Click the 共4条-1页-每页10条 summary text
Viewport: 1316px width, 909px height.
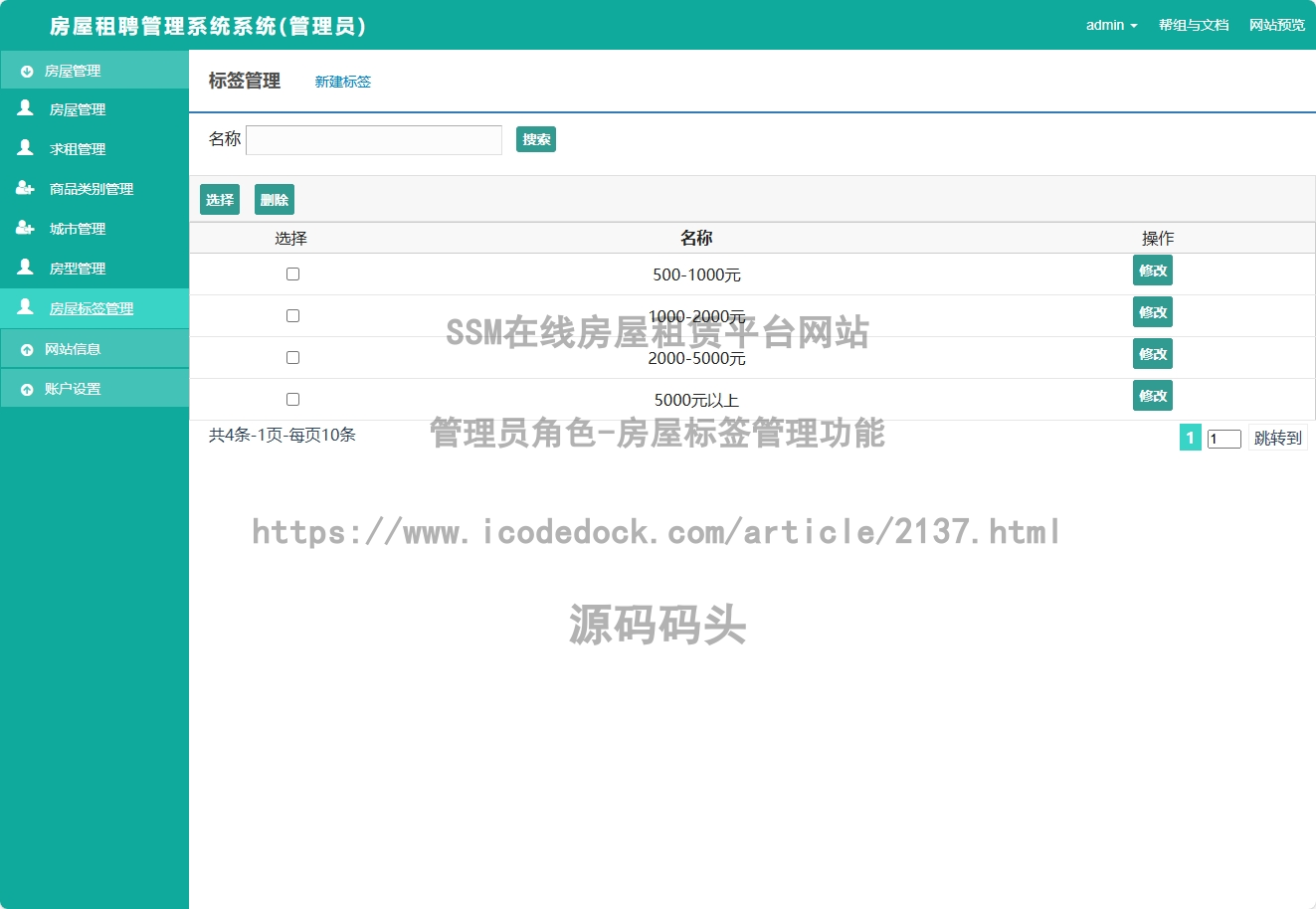282,435
